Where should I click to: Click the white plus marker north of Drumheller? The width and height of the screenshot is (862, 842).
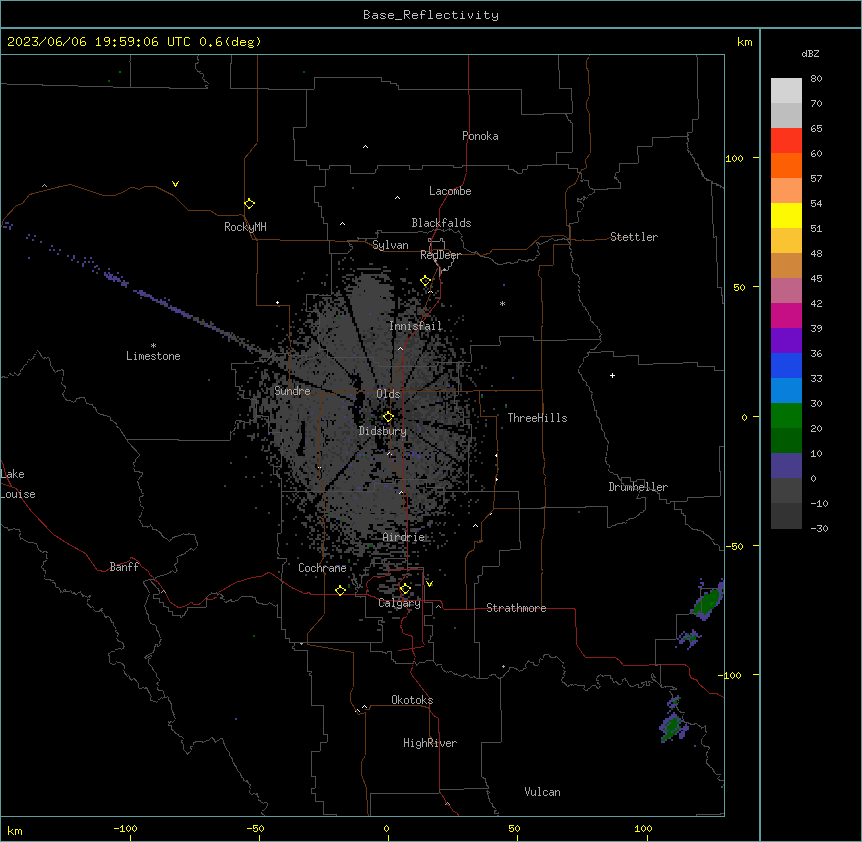(x=612, y=375)
